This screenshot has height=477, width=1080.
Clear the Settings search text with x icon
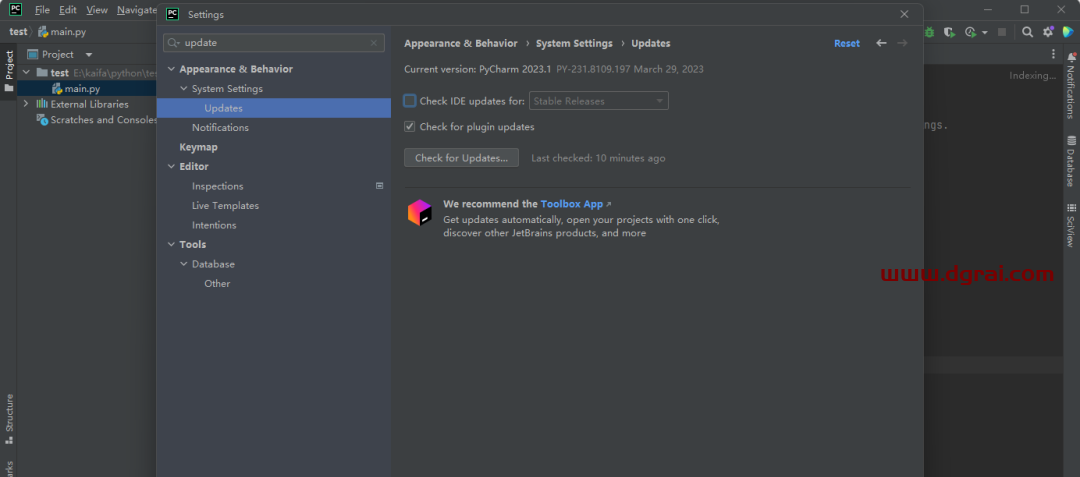373,43
